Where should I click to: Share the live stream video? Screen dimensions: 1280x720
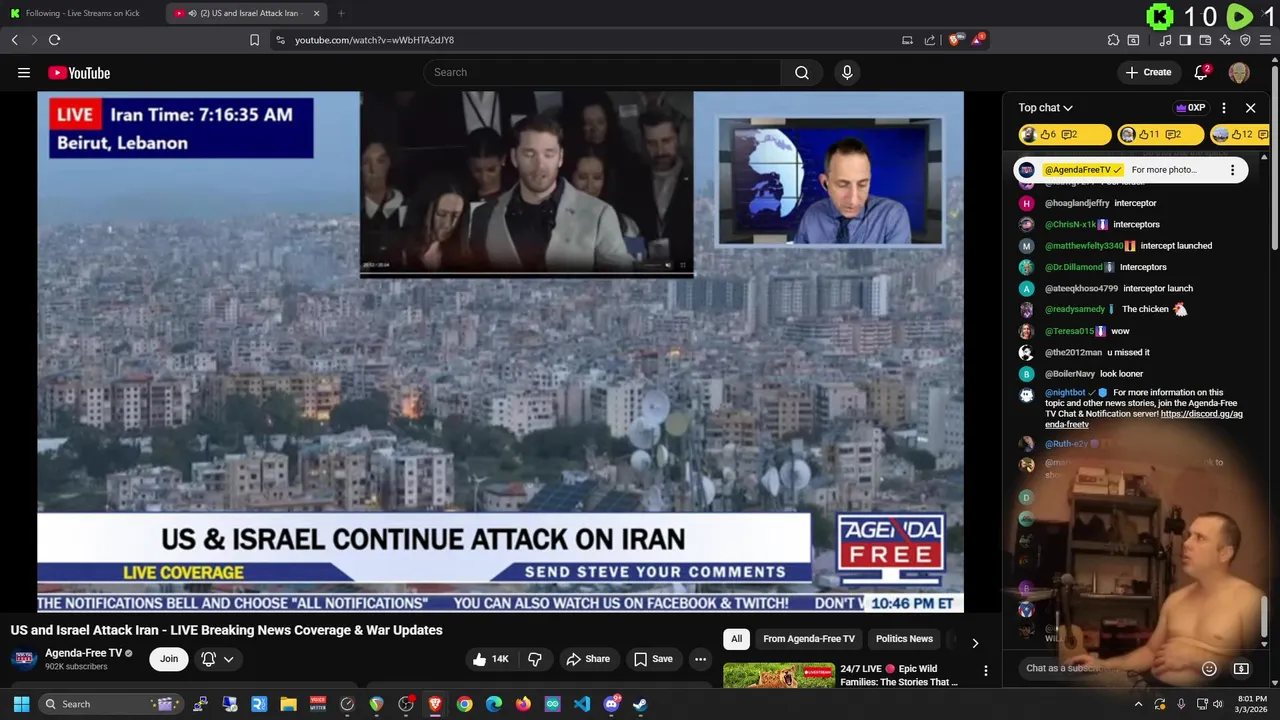pos(587,659)
